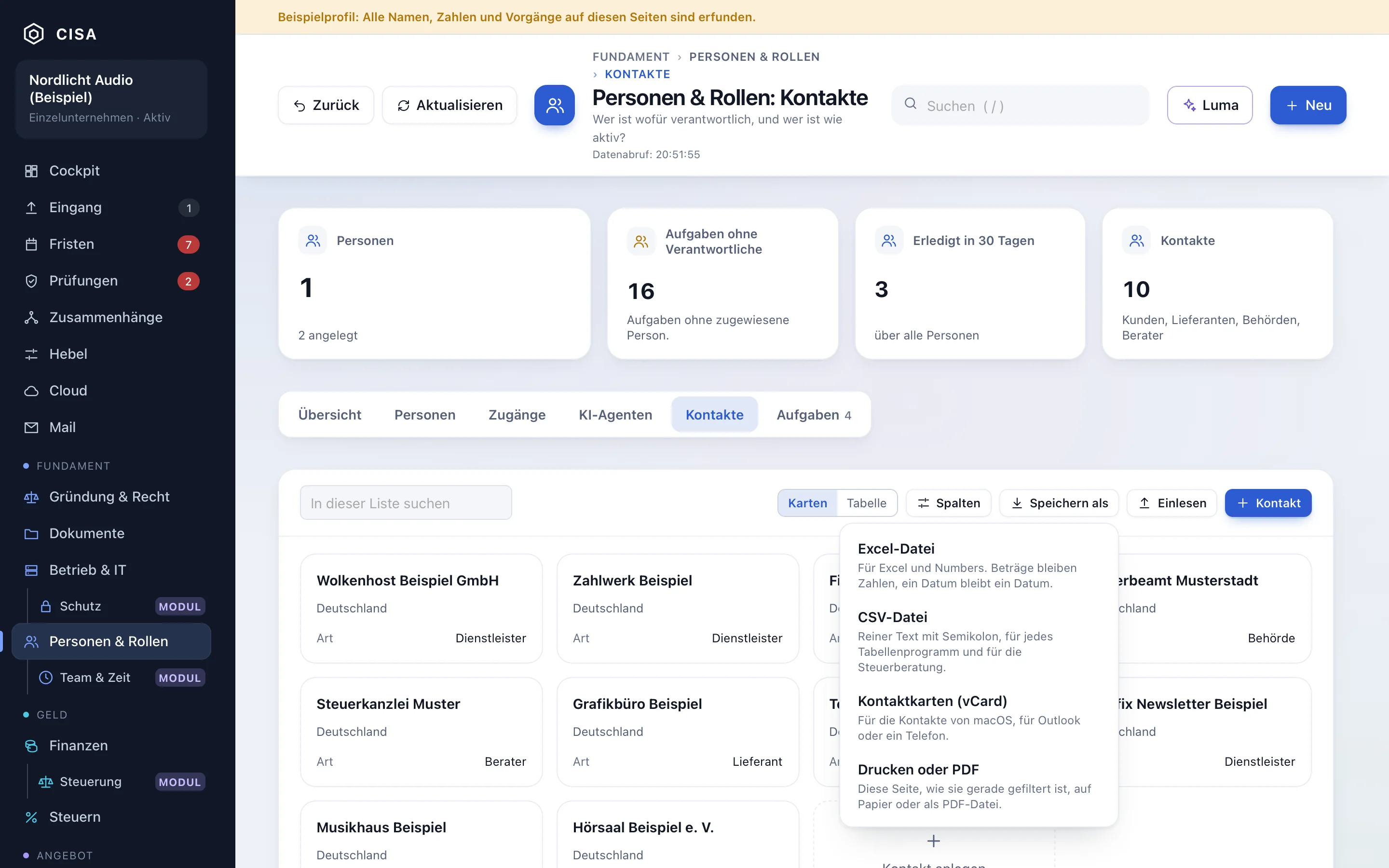Open Dokumente folder entry
Screen dimensions: 1389x868
pos(111,533)
